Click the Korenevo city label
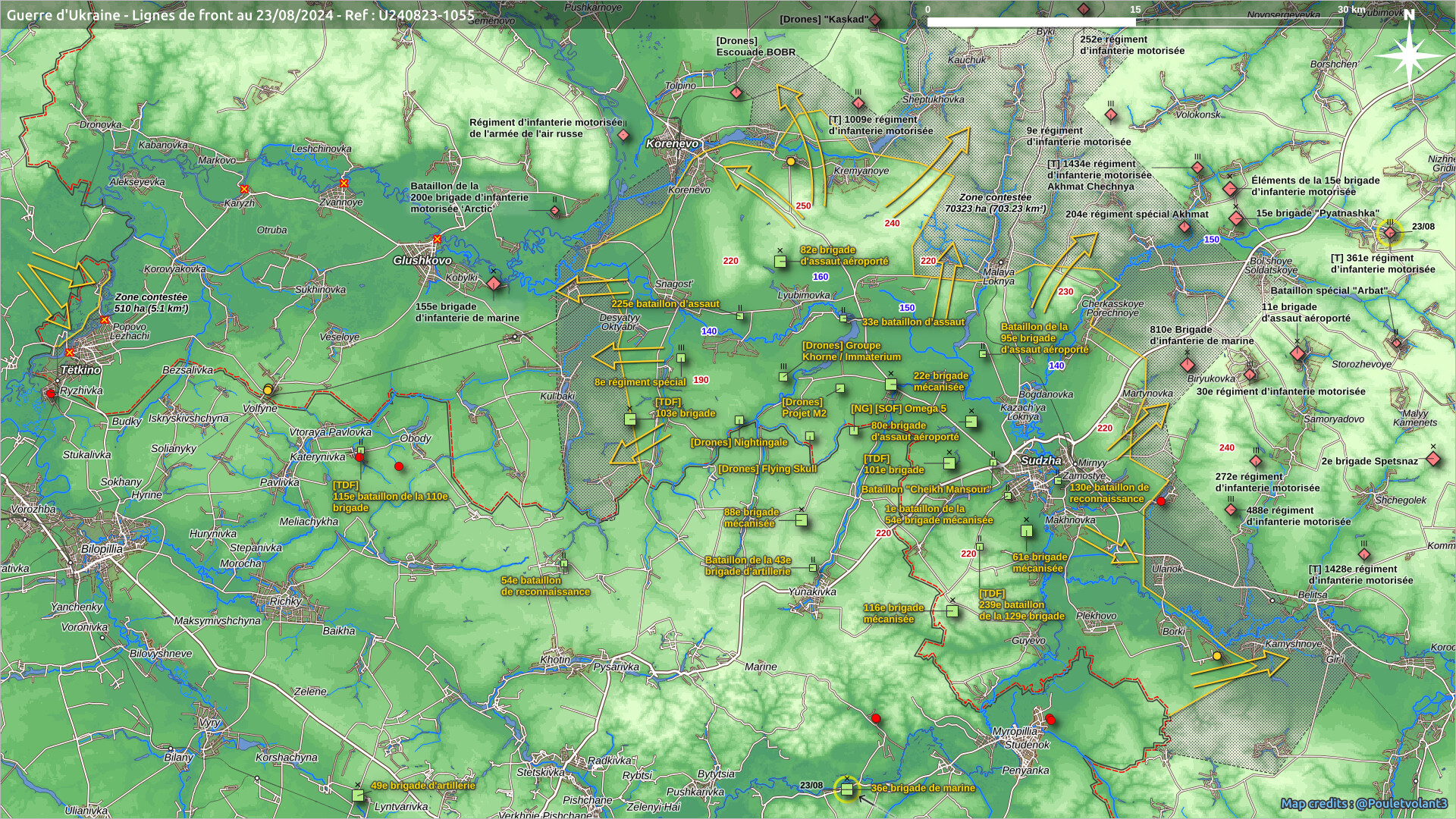 (672, 143)
